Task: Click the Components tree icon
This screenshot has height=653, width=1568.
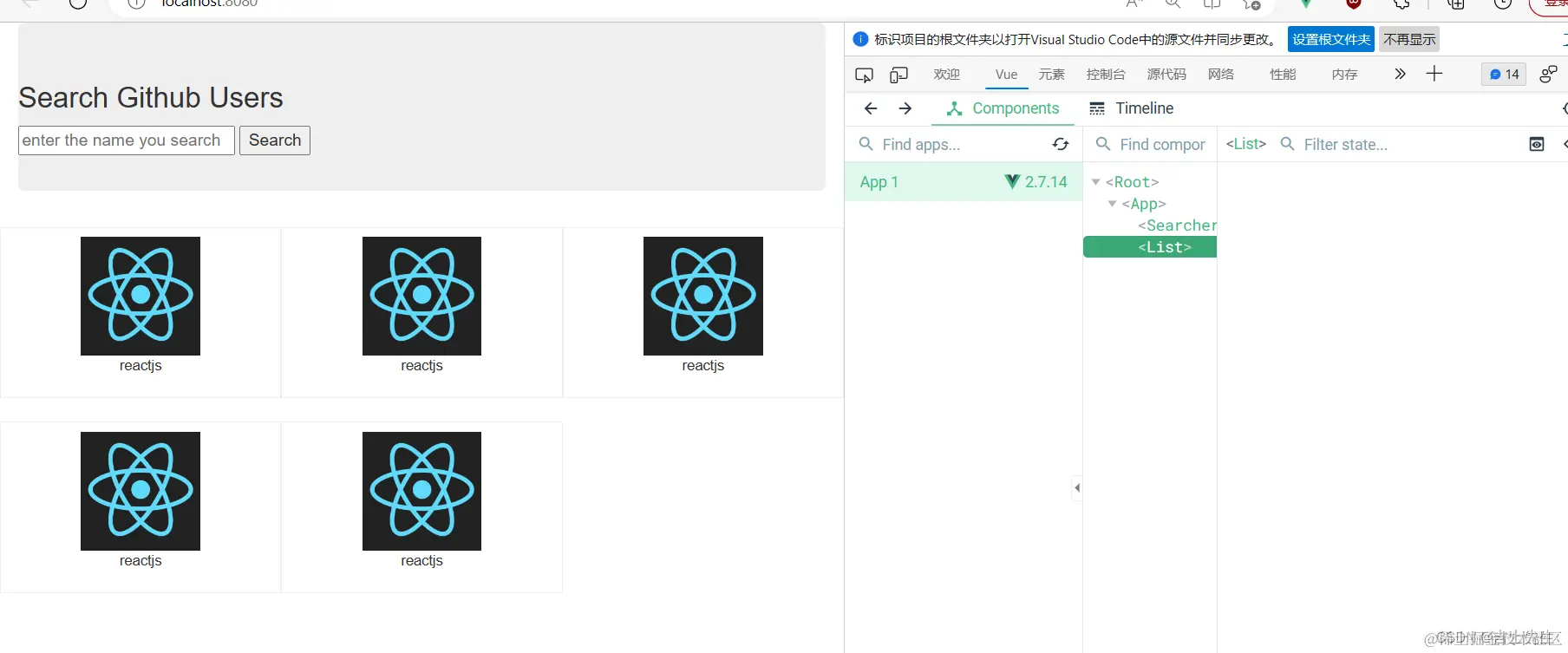Action: [x=954, y=108]
